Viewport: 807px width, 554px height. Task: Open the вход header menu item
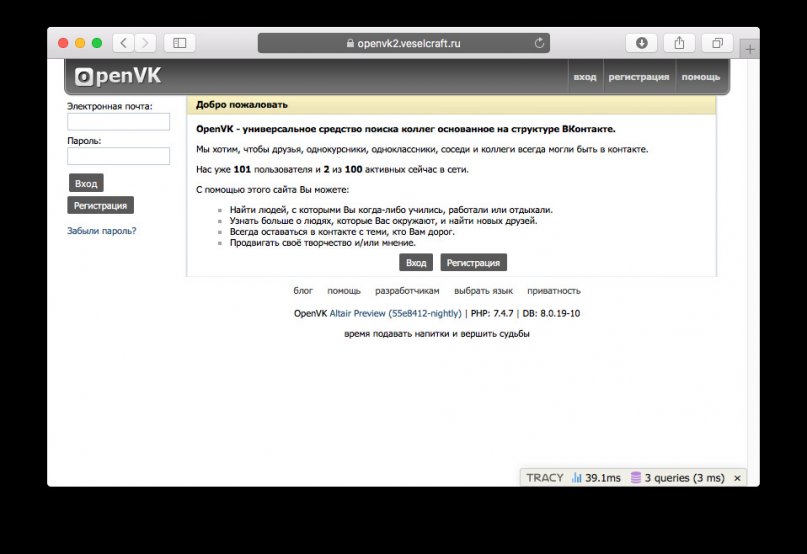[x=585, y=77]
